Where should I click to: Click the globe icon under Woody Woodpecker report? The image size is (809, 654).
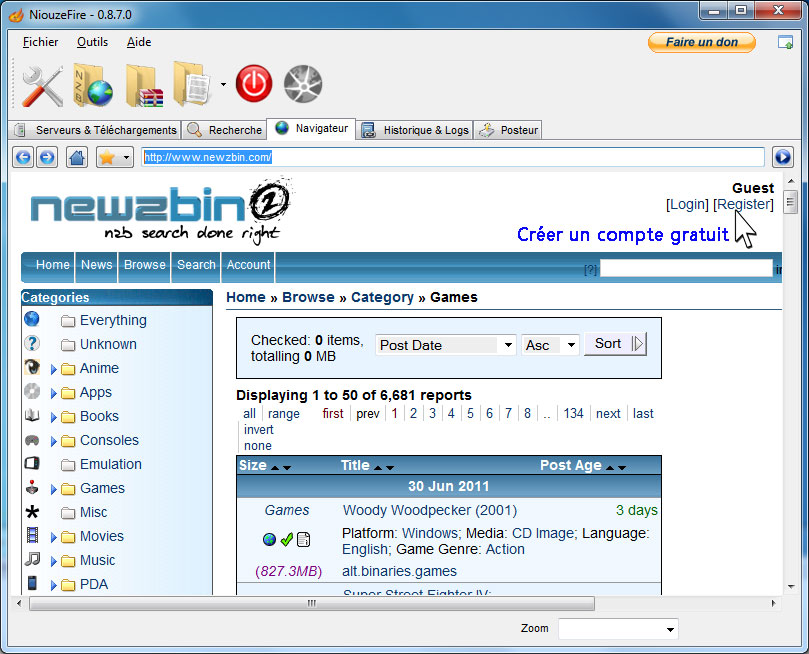(x=269, y=539)
